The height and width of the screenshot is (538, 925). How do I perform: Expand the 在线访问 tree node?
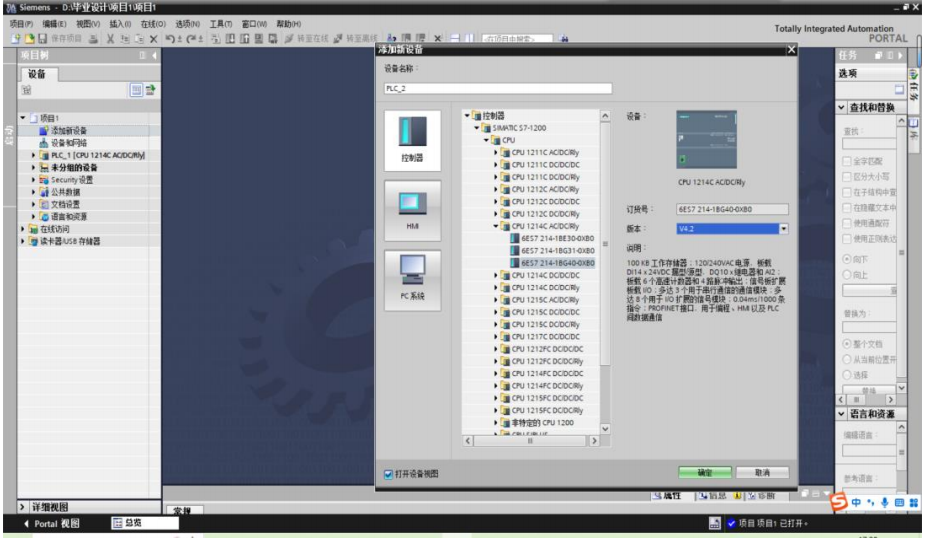click(x=23, y=229)
